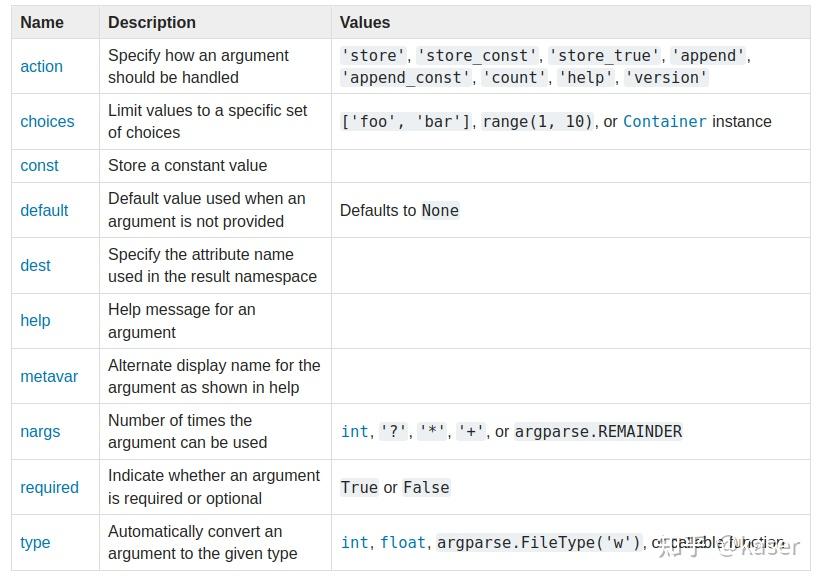Select the 'store_true' code value
821x579 pixels.
point(609,55)
